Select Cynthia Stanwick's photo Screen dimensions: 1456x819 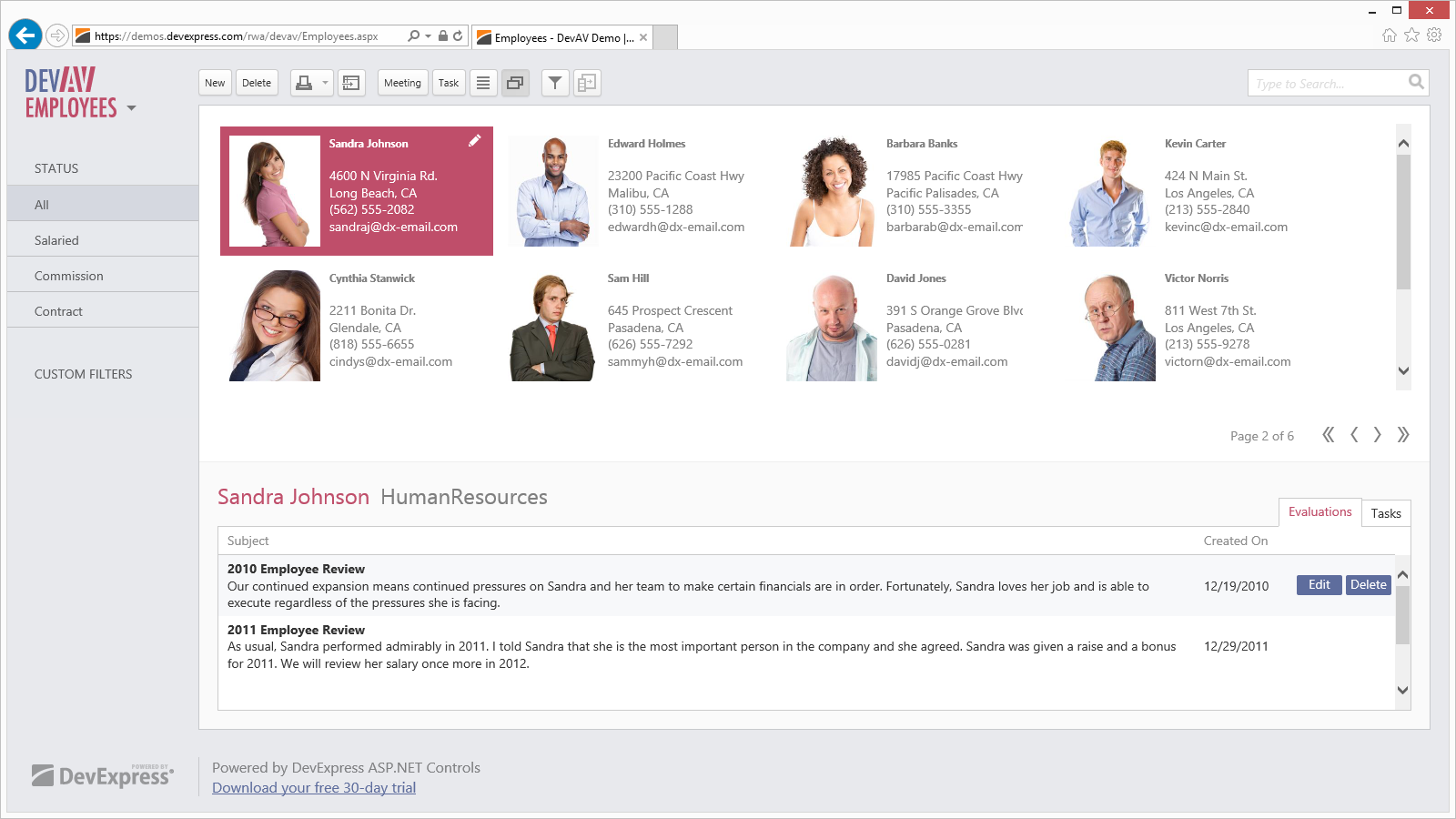coord(275,326)
